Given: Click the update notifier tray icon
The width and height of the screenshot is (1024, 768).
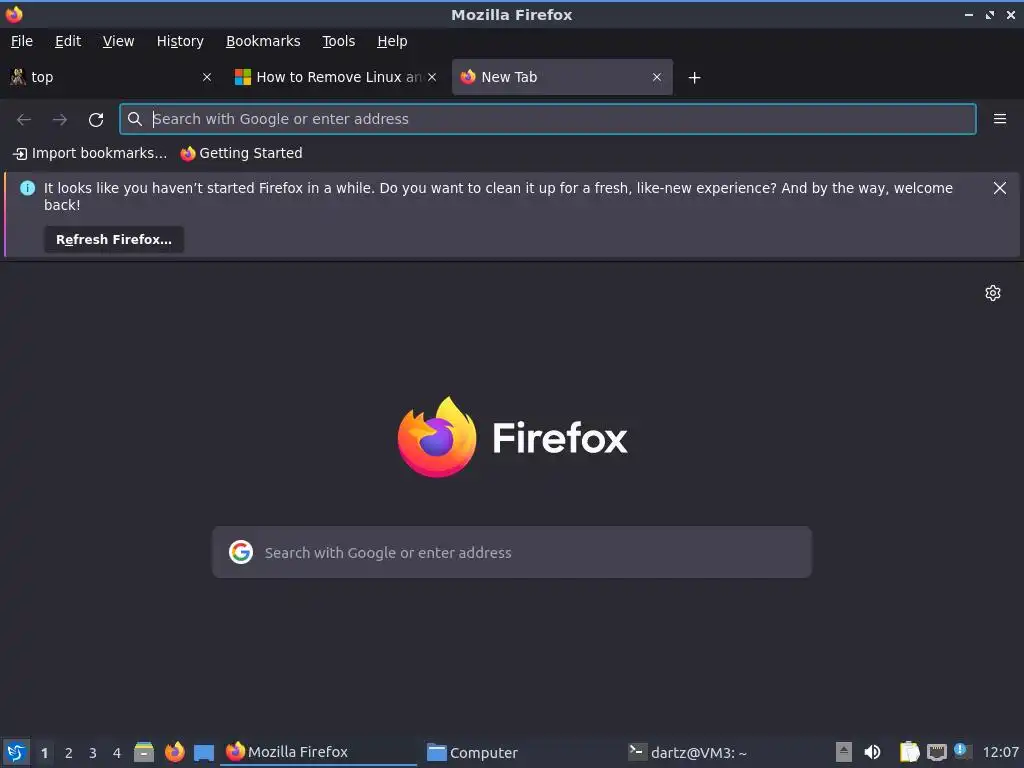Looking at the screenshot, I should coord(961,751).
